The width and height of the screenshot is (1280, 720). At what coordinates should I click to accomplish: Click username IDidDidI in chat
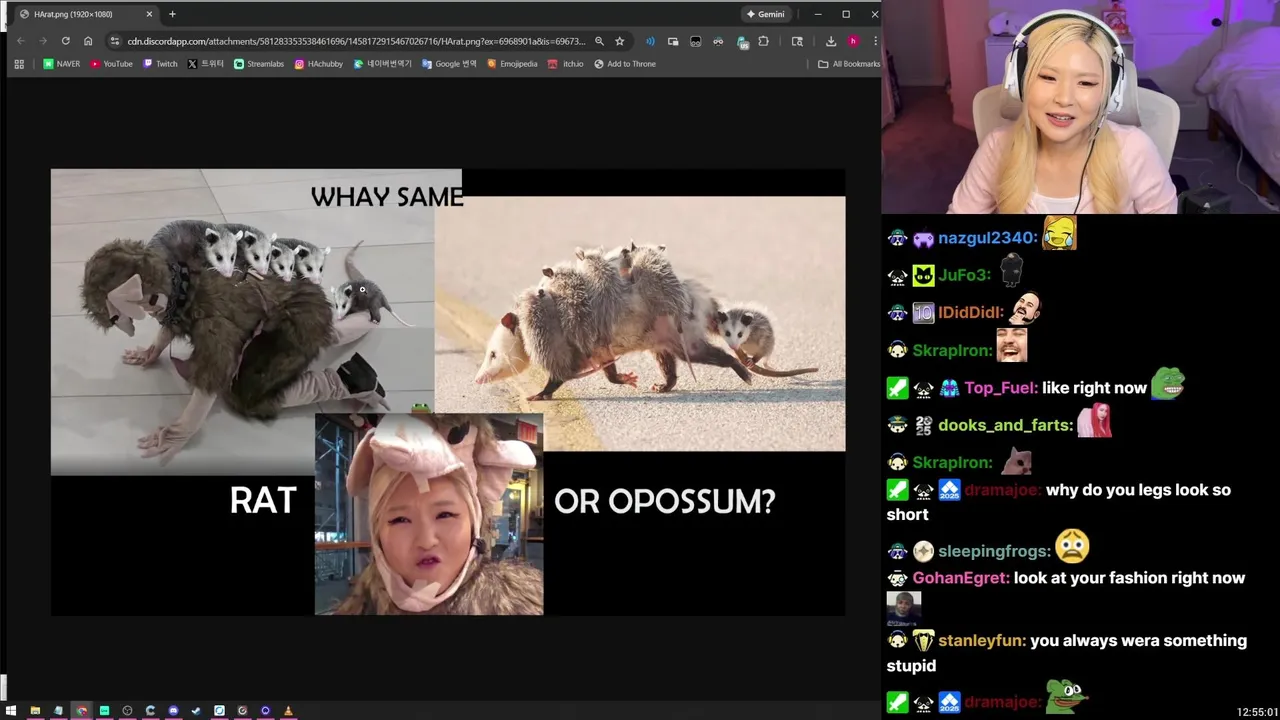coord(969,313)
